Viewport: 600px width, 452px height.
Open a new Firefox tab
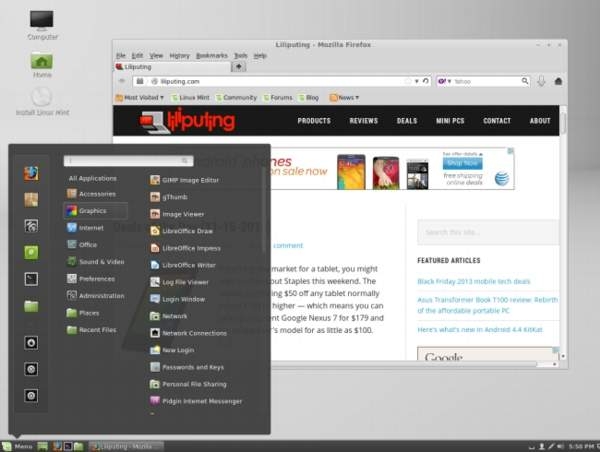238,67
